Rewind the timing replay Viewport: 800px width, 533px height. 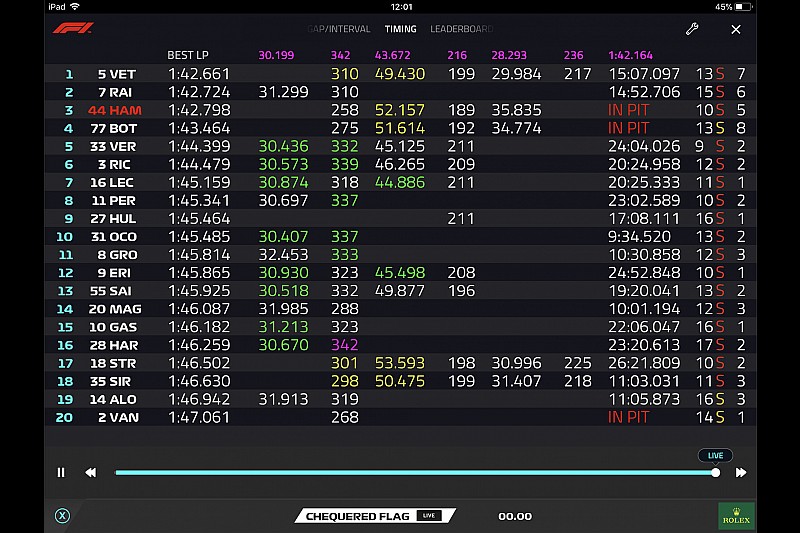90,473
